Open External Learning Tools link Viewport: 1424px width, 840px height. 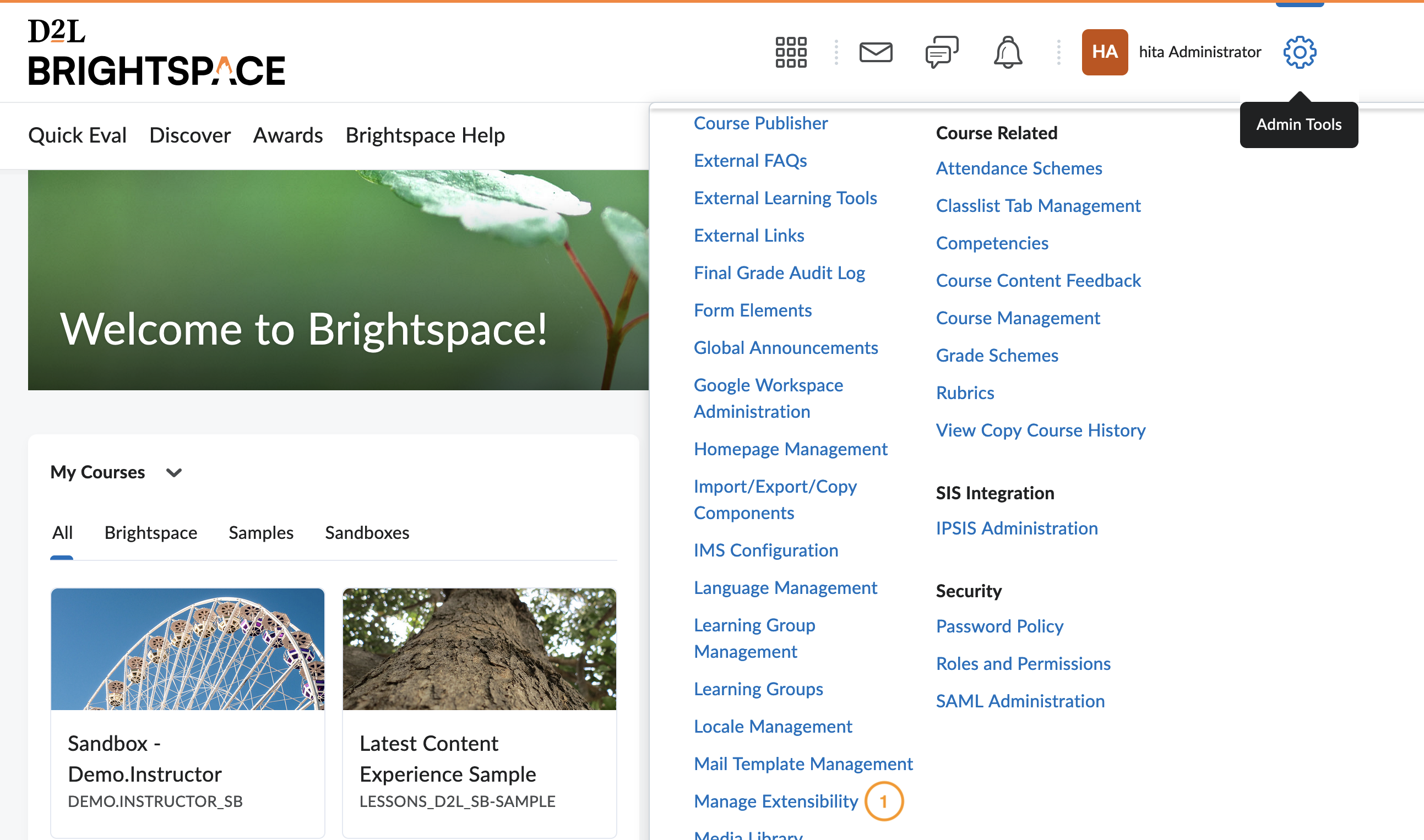click(x=785, y=198)
